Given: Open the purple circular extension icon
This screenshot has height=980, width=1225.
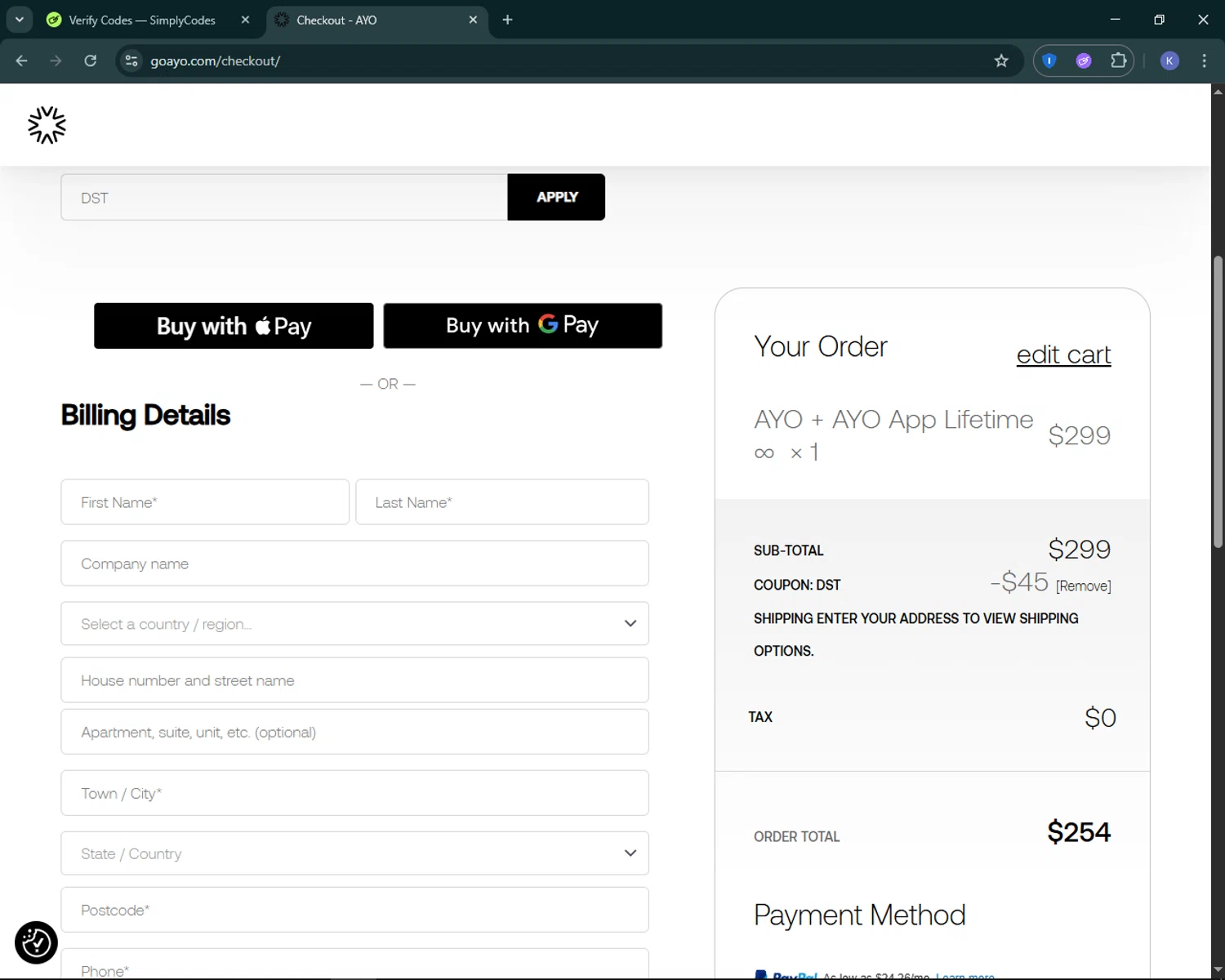Looking at the screenshot, I should pos(1084,60).
